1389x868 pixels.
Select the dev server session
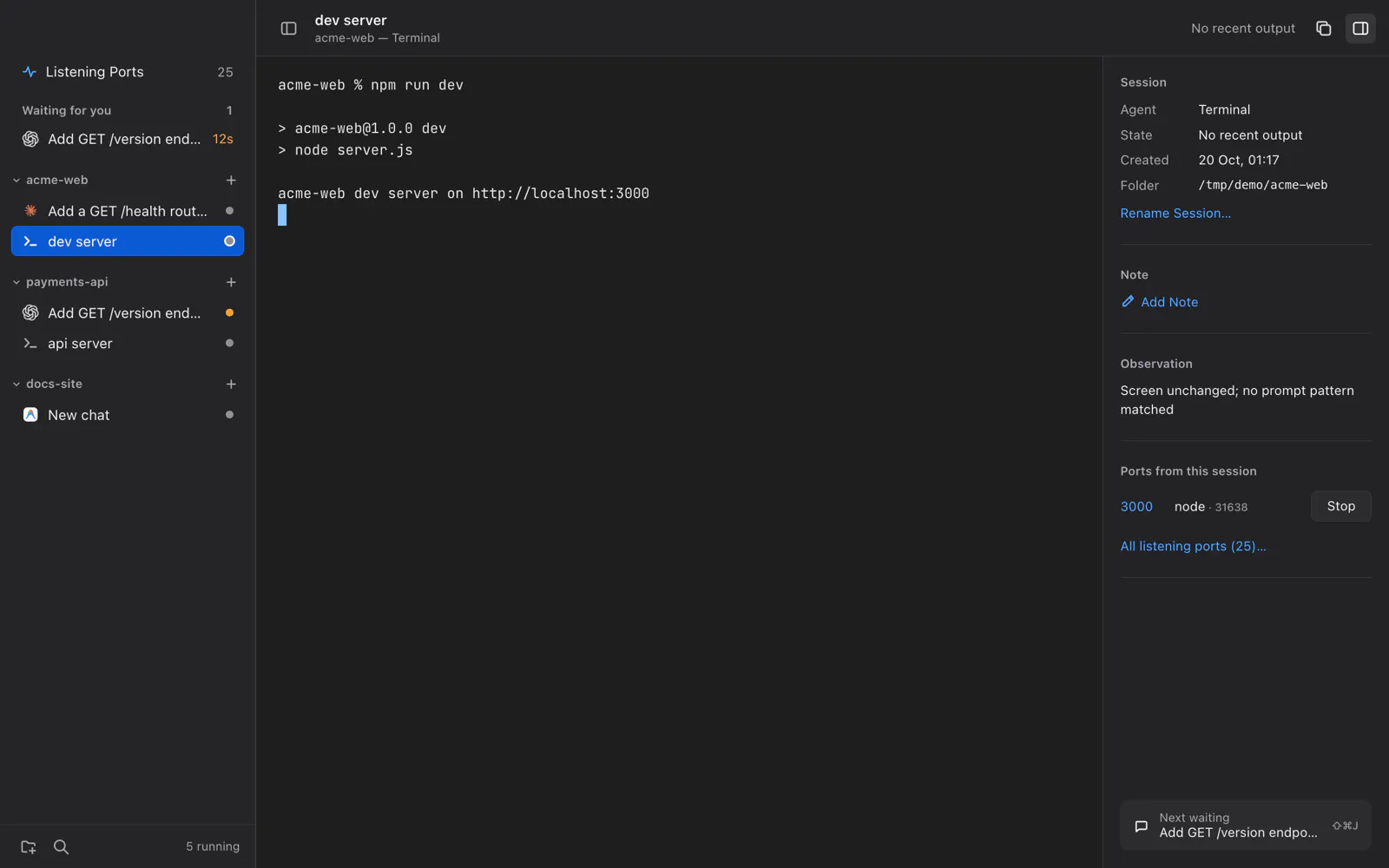pos(128,241)
